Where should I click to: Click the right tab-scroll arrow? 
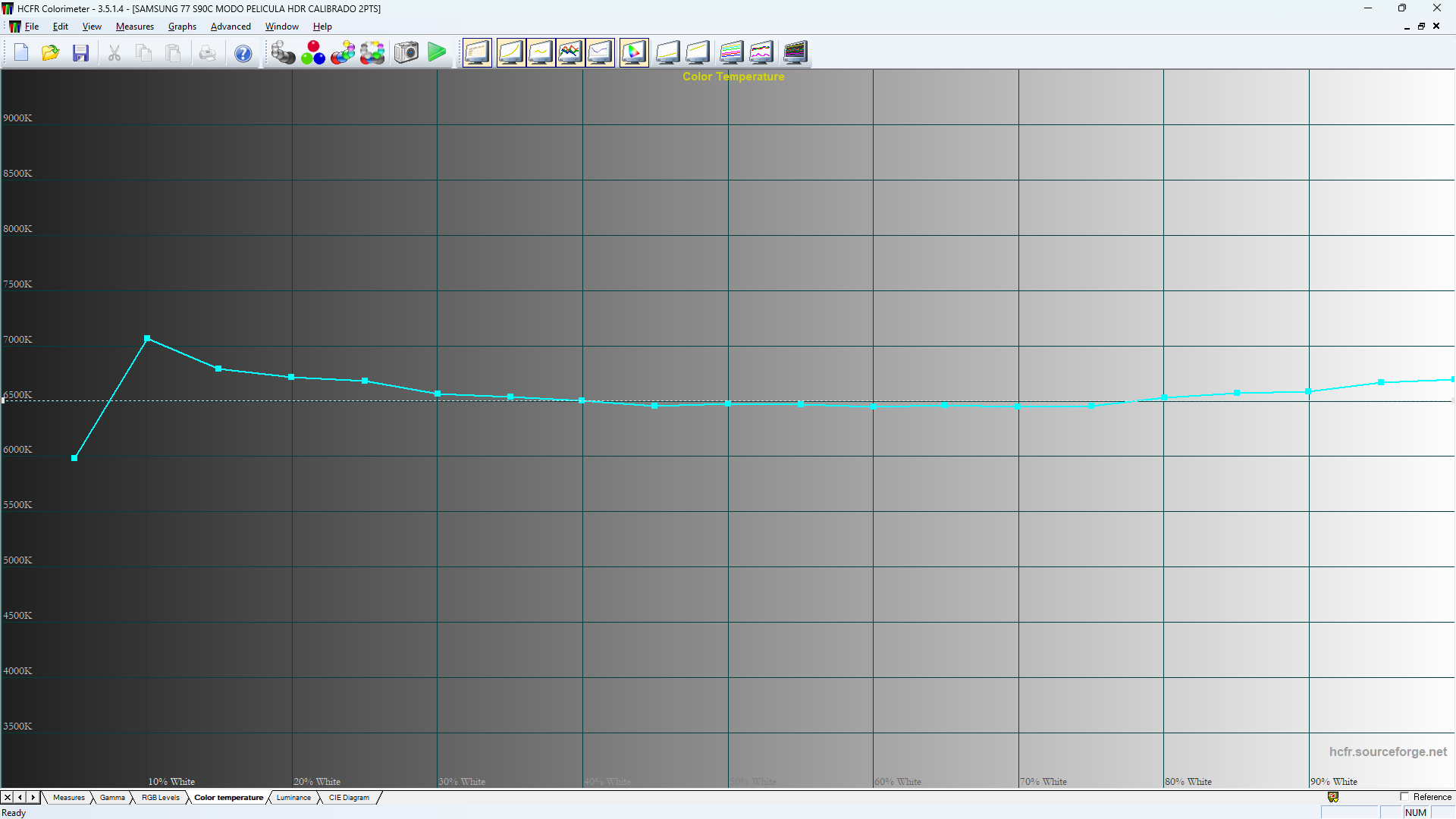click(x=33, y=797)
